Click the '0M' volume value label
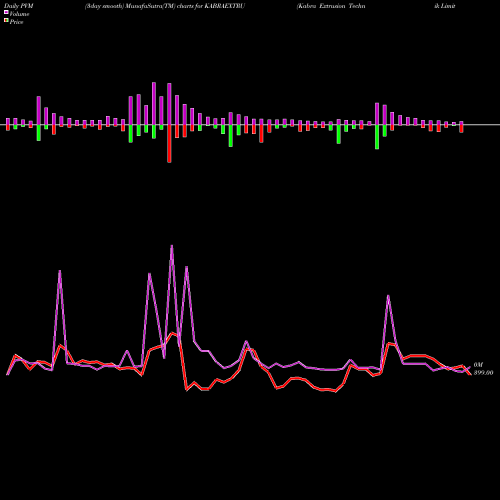500x500 pixels. click(x=478, y=365)
